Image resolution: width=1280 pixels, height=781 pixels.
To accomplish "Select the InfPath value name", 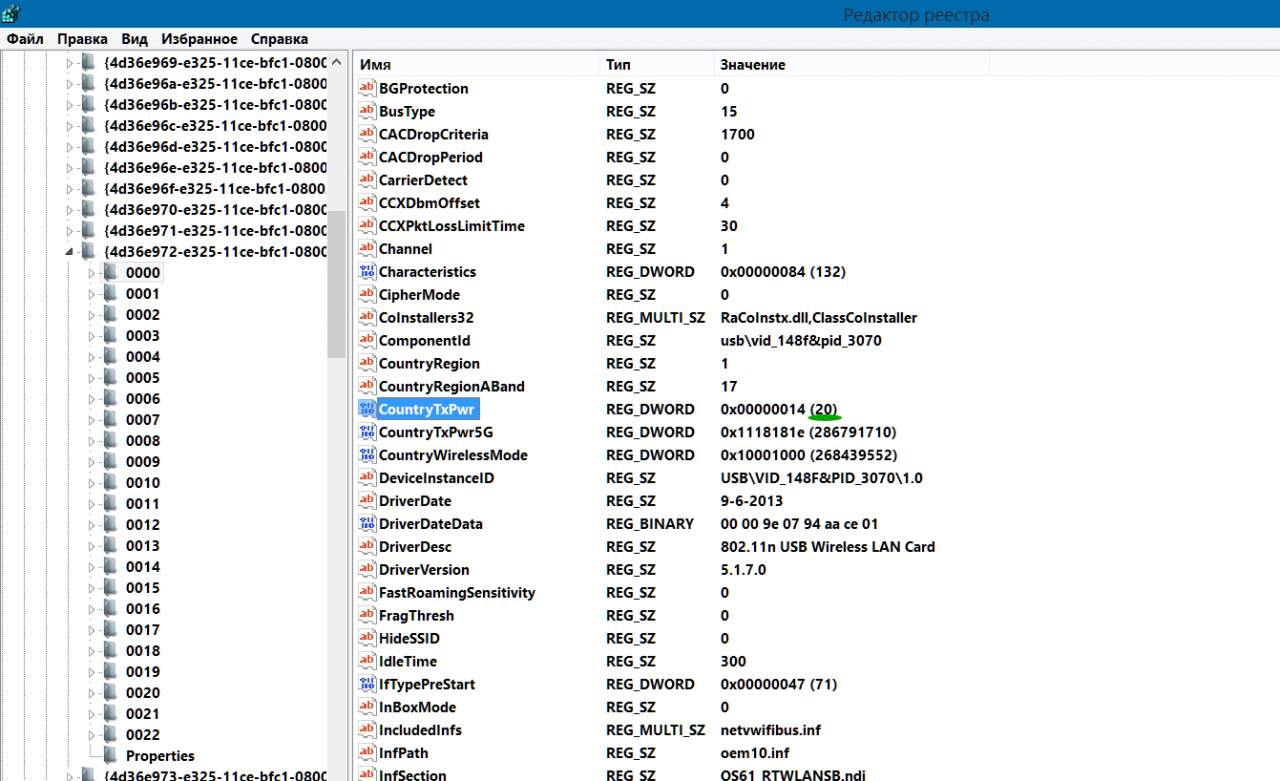I will (x=404, y=753).
